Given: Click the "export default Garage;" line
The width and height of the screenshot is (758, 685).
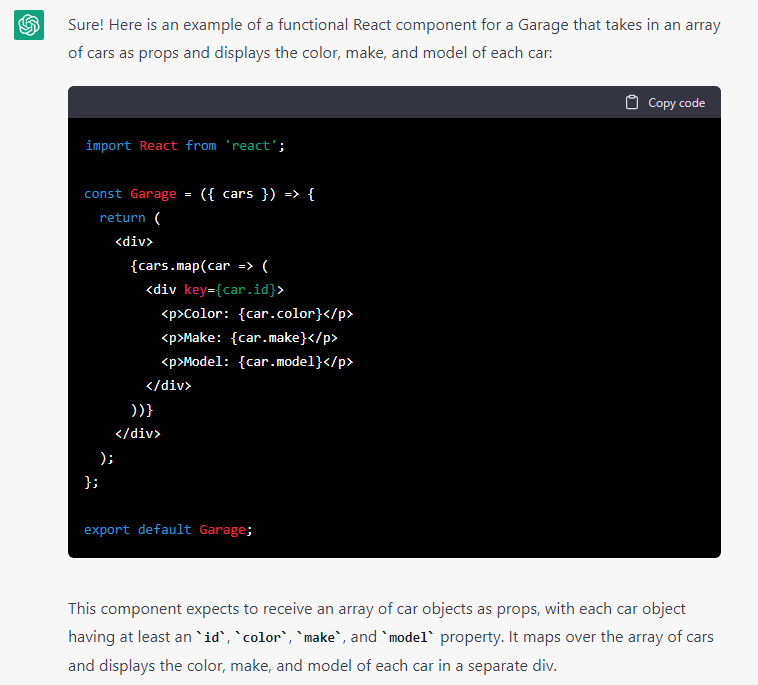Looking at the screenshot, I should click(168, 530).
